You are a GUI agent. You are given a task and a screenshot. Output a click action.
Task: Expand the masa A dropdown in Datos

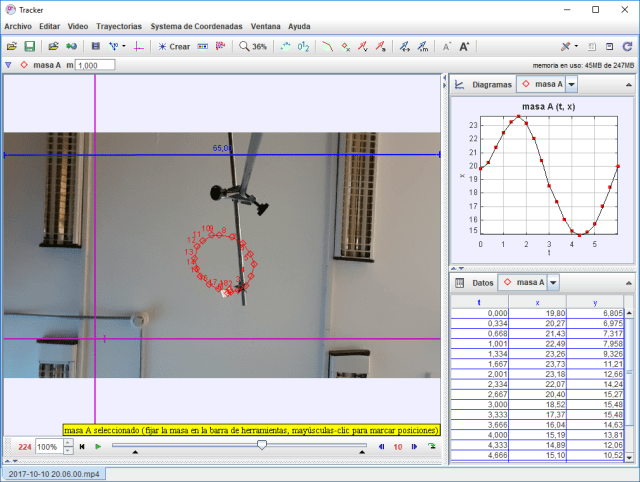click(x=553, y=283)
